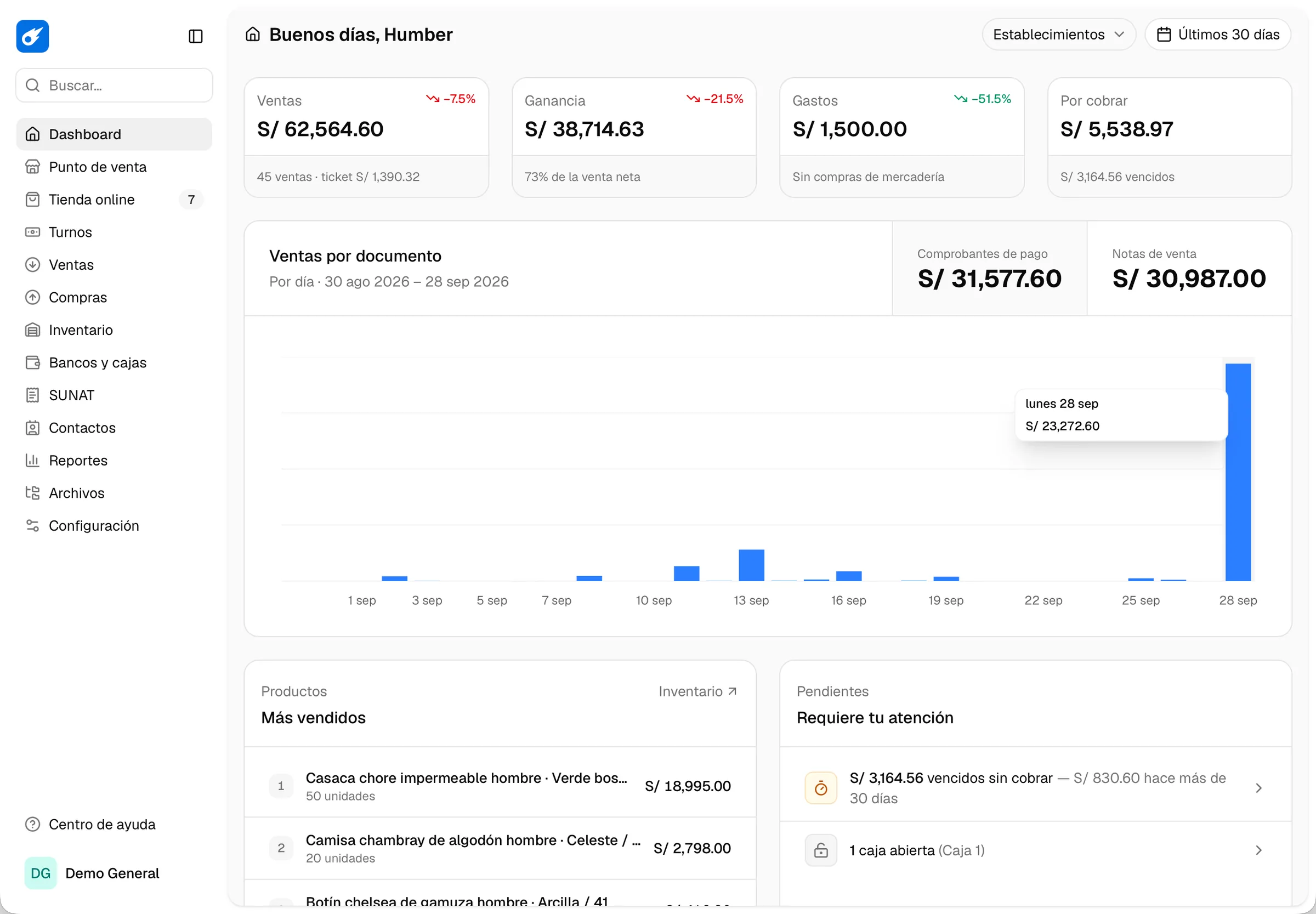Image resolution: width=1316 pixels, height=914 pixels.
Task: Open the Ventas S/ 62,564.60 summary card
Action: [366, 138]
